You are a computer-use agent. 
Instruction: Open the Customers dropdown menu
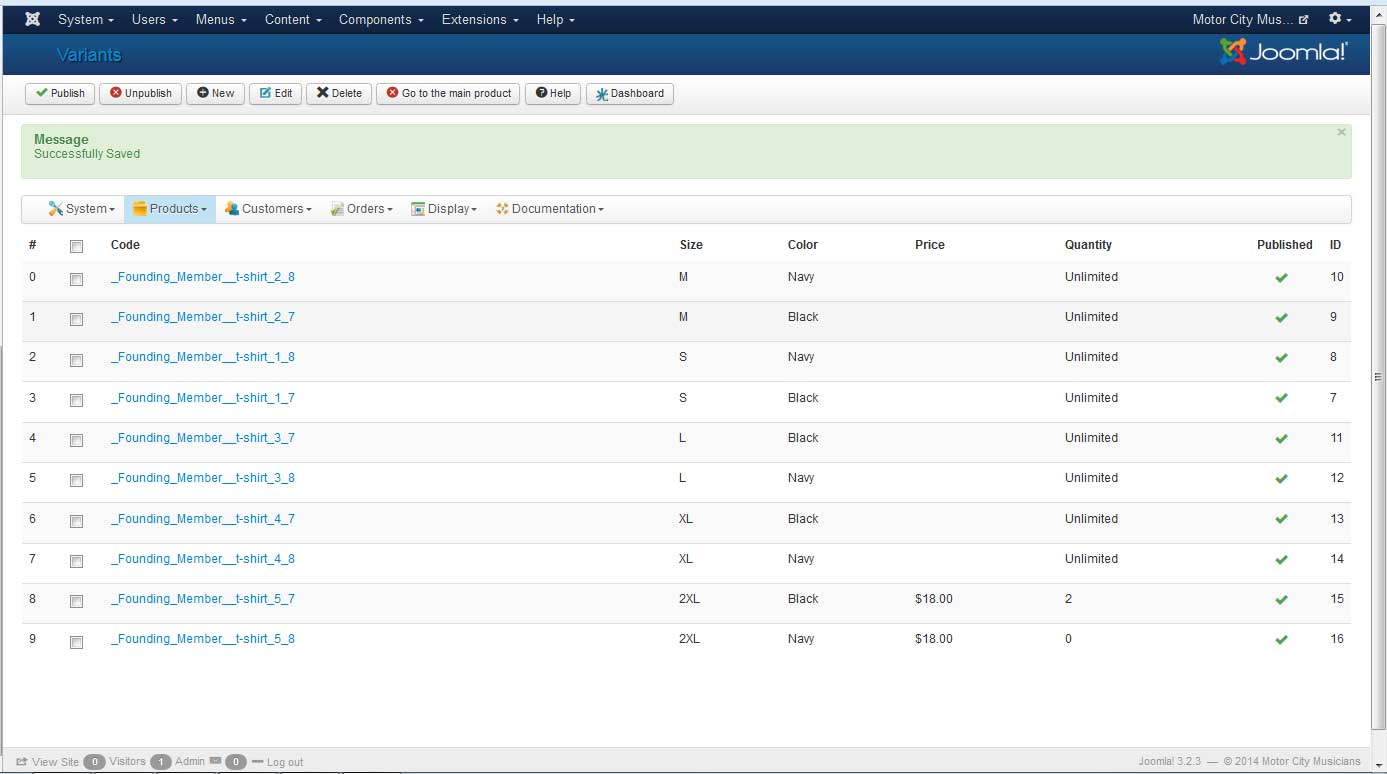268,209
